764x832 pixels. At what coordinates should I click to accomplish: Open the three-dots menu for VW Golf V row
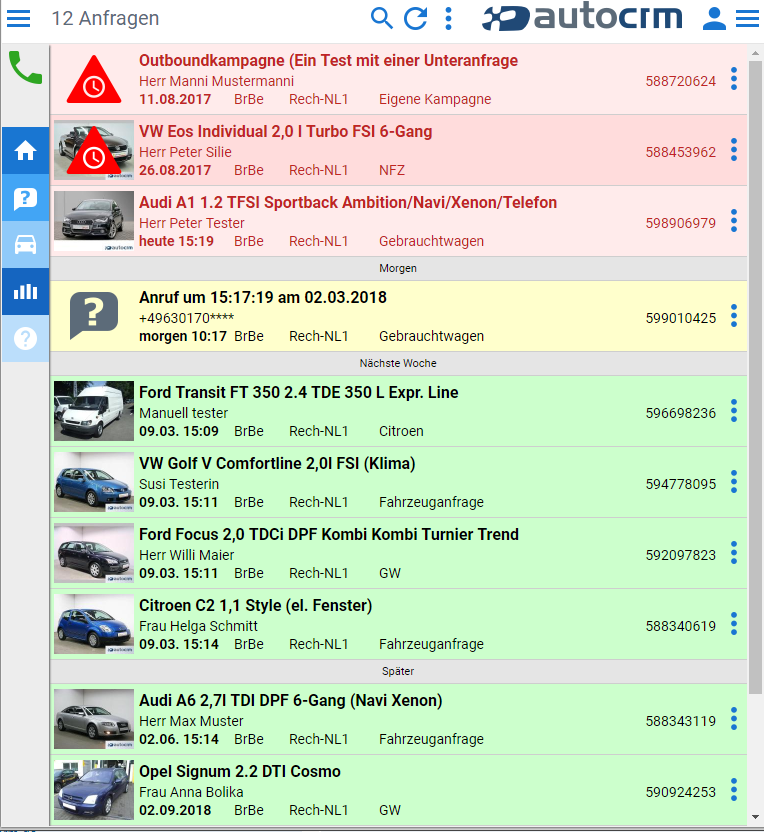click(734, 482)
